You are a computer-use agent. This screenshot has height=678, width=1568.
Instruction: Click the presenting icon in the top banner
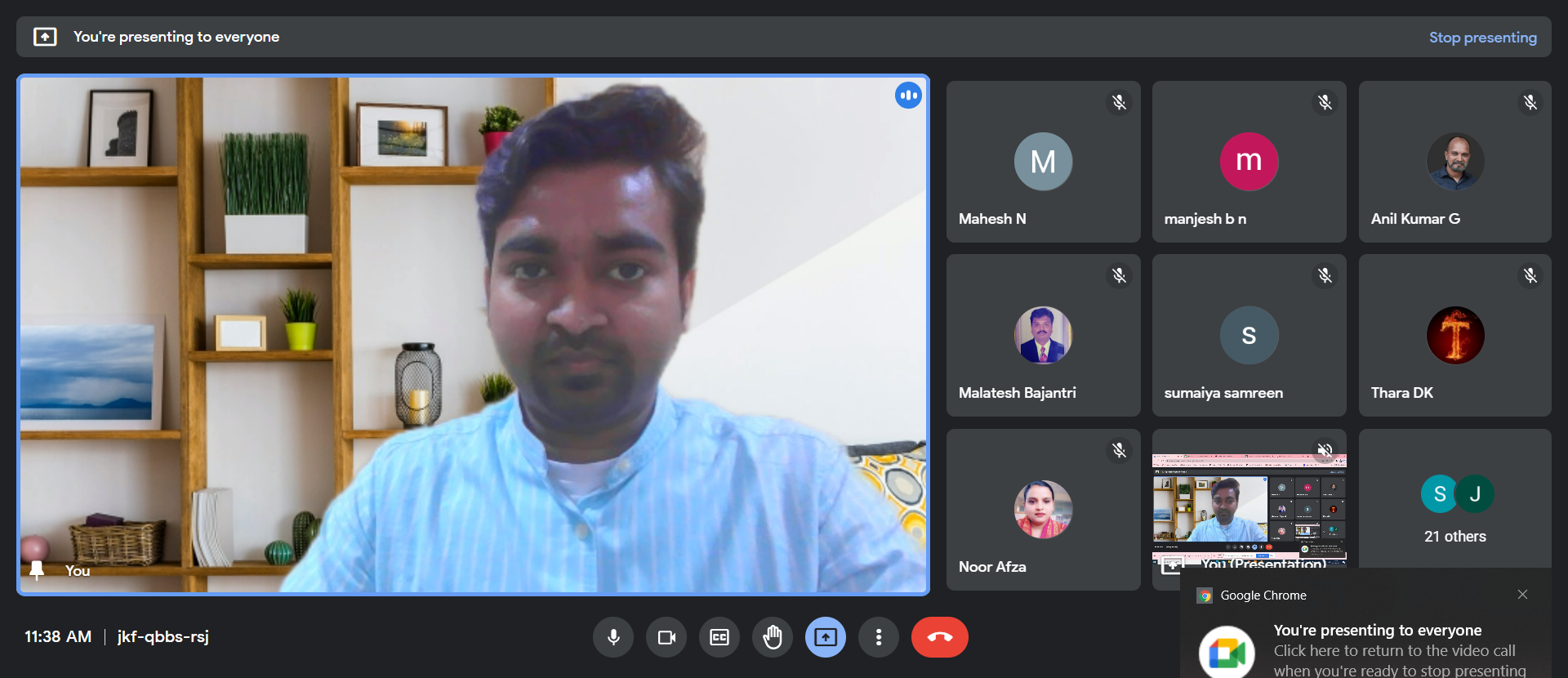45,37
